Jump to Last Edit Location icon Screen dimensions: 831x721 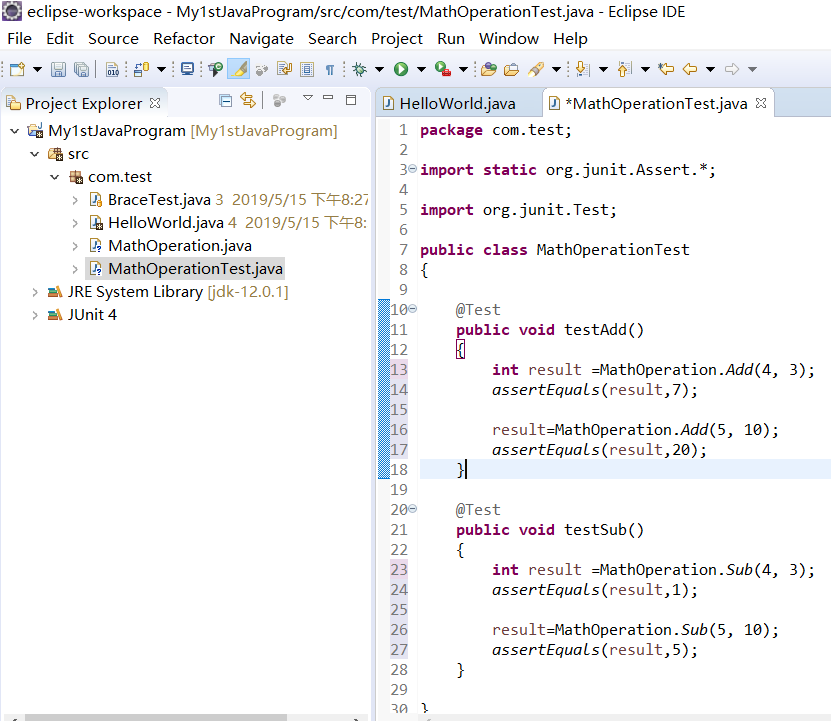[x=666, y=69]
